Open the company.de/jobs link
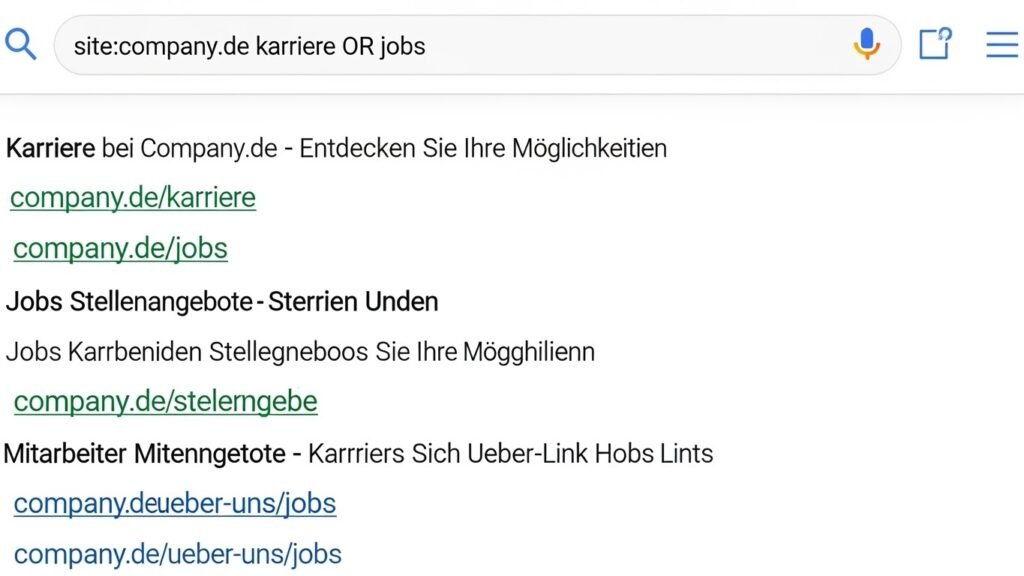The image size is (1024, 576). coord(119,248)
